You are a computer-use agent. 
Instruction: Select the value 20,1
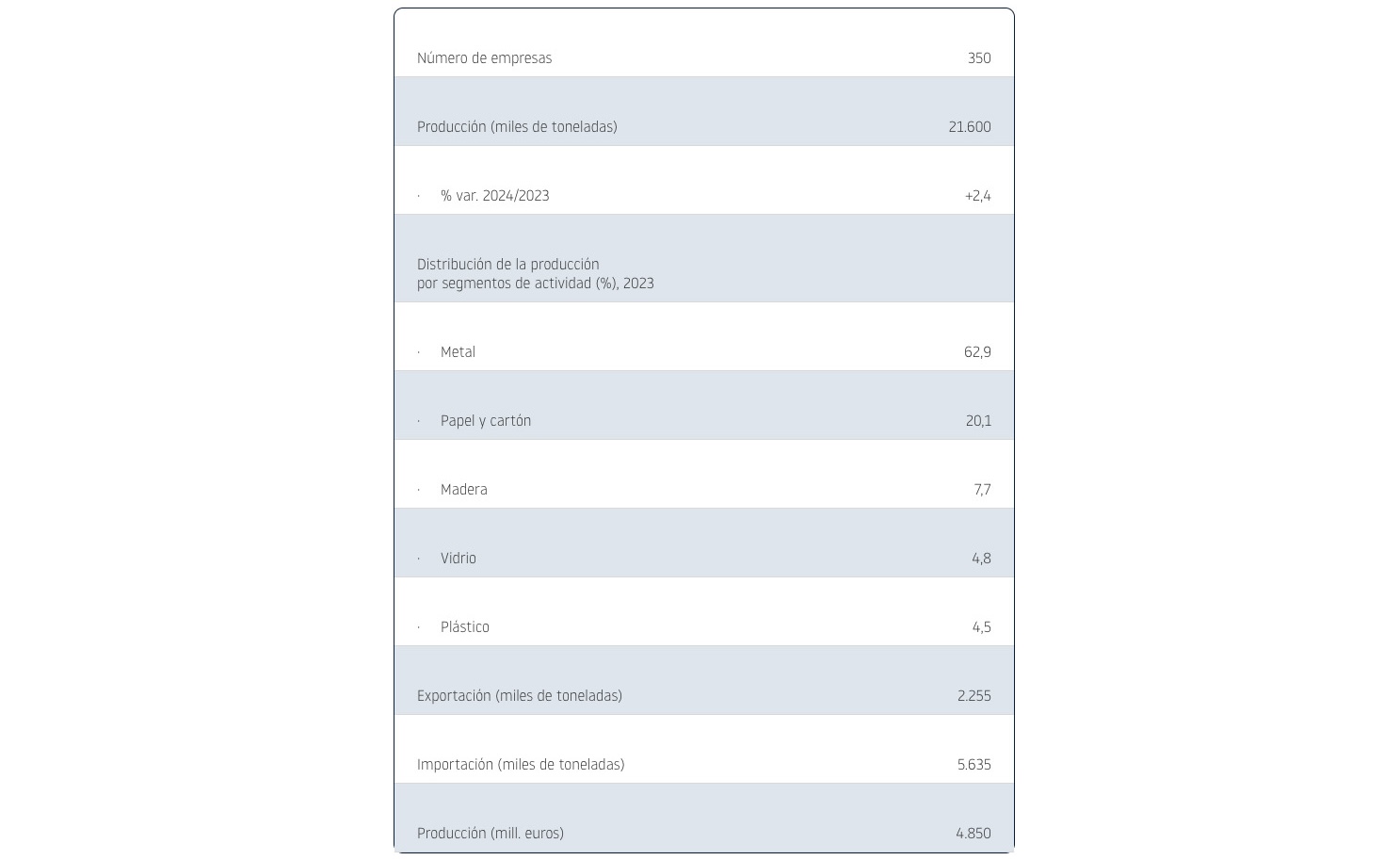(x=978, y=421)
